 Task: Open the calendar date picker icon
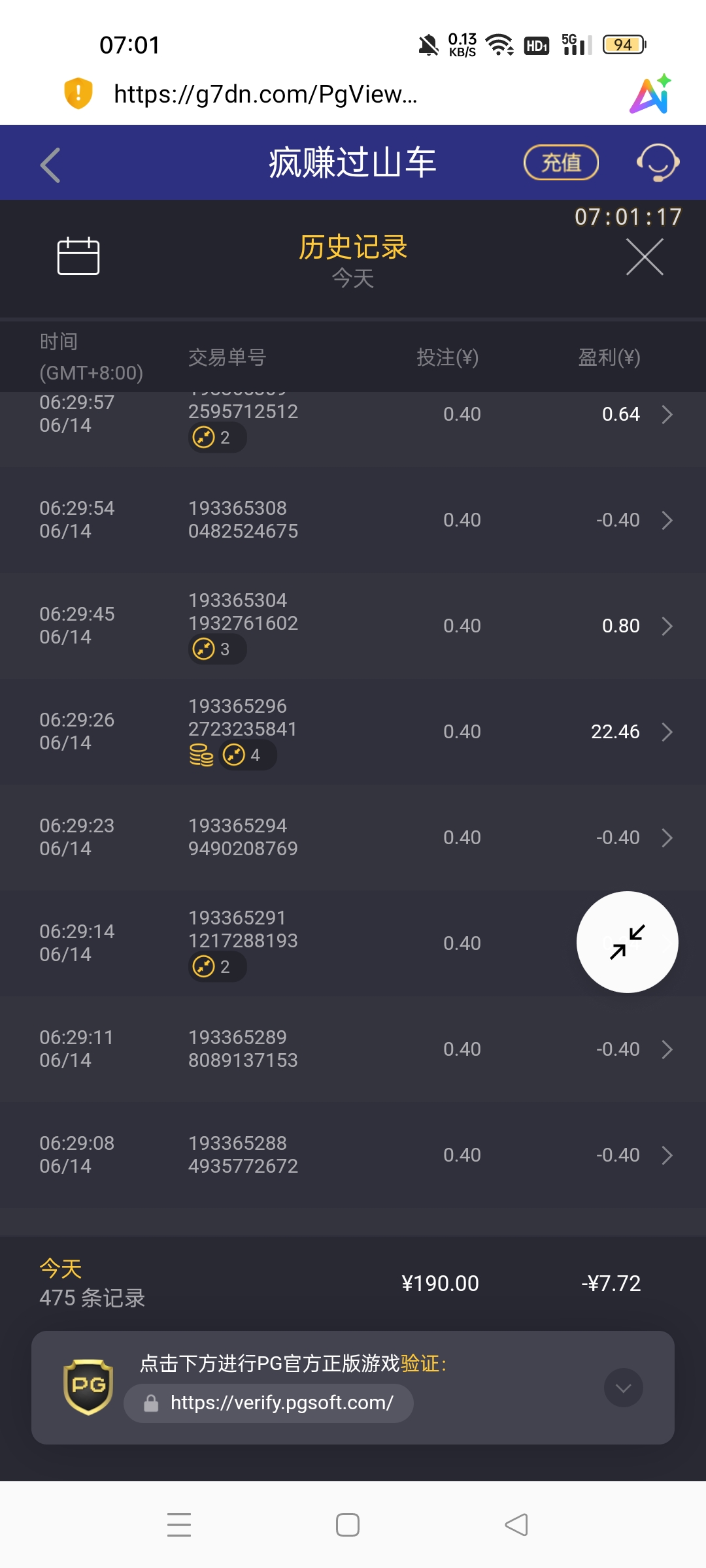(x=78, y=256)
